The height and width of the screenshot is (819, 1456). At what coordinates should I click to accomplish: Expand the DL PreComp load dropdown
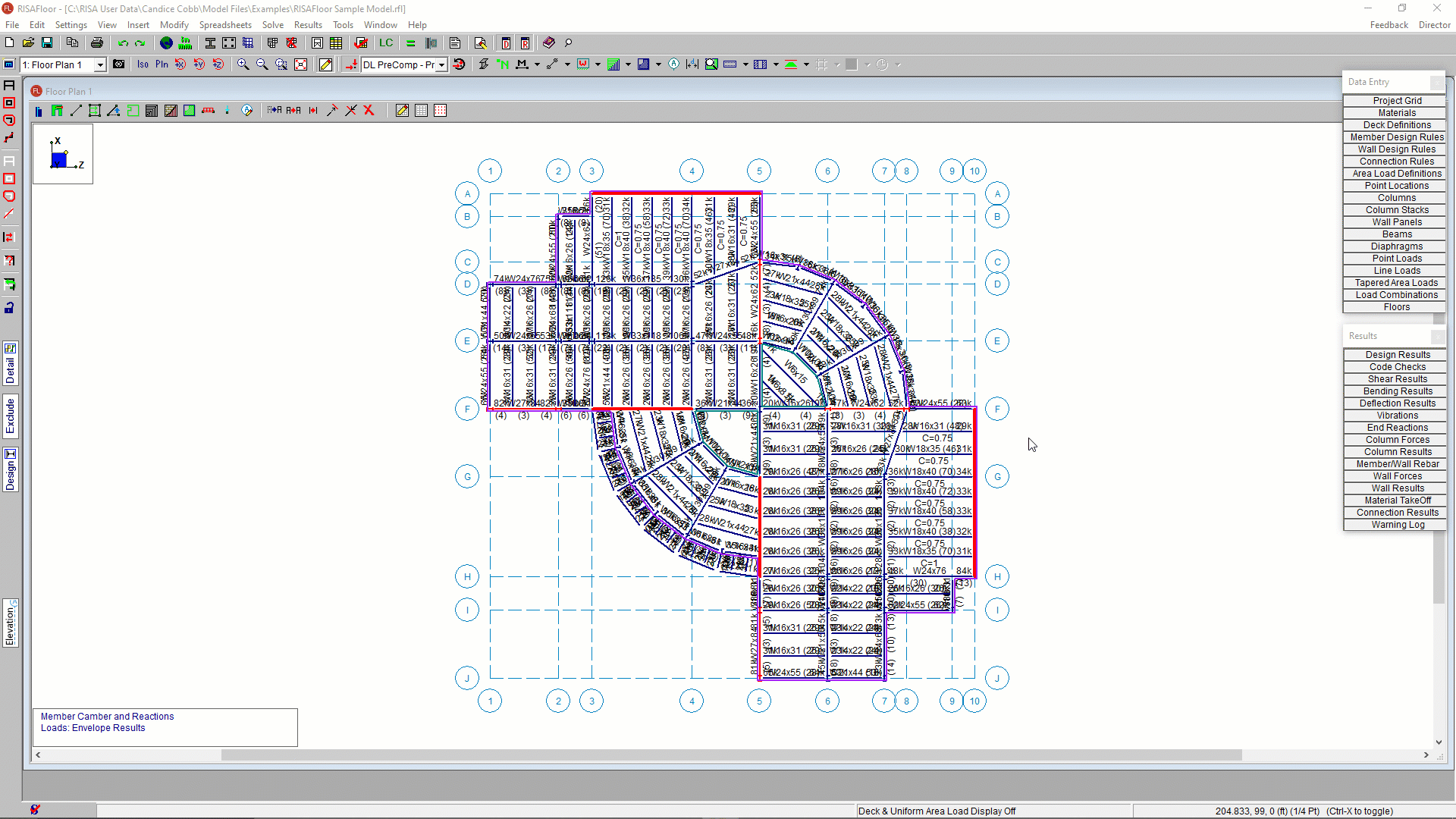click(x=441, y=65)
